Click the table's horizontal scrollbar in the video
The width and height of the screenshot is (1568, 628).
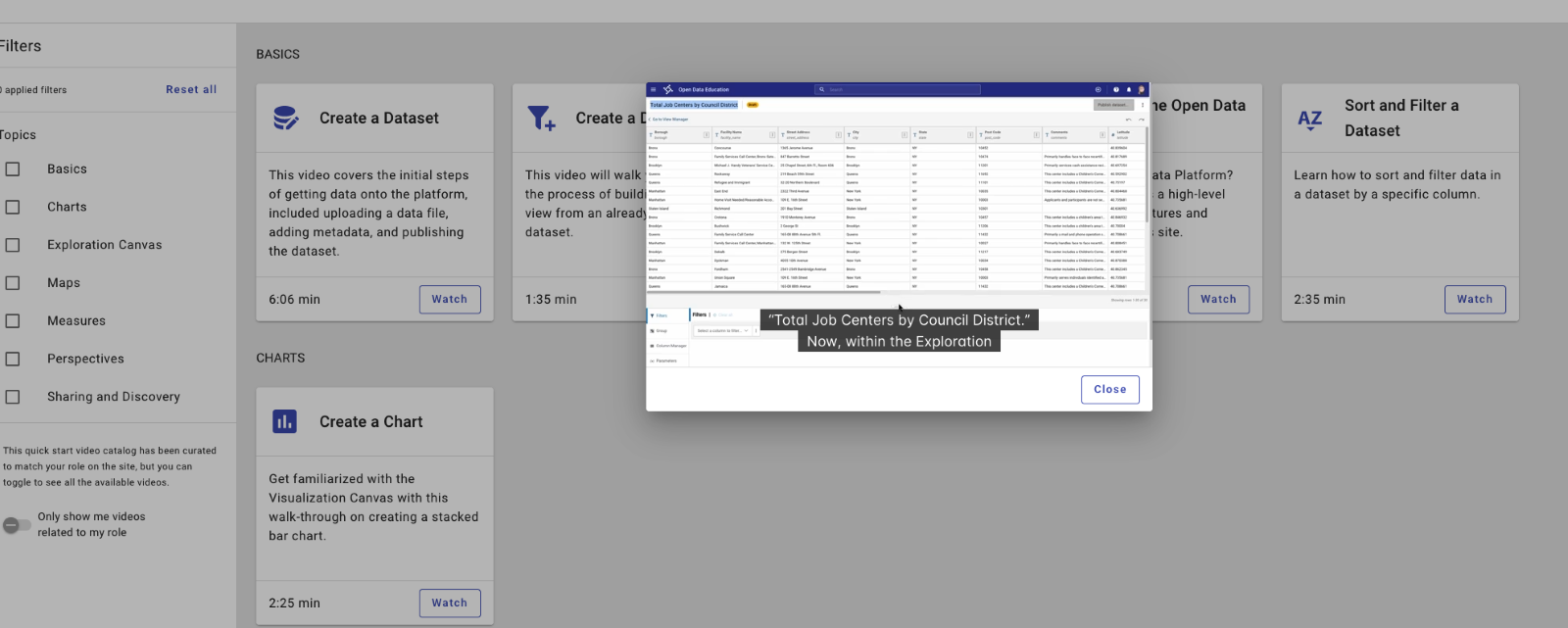(764, 292)
